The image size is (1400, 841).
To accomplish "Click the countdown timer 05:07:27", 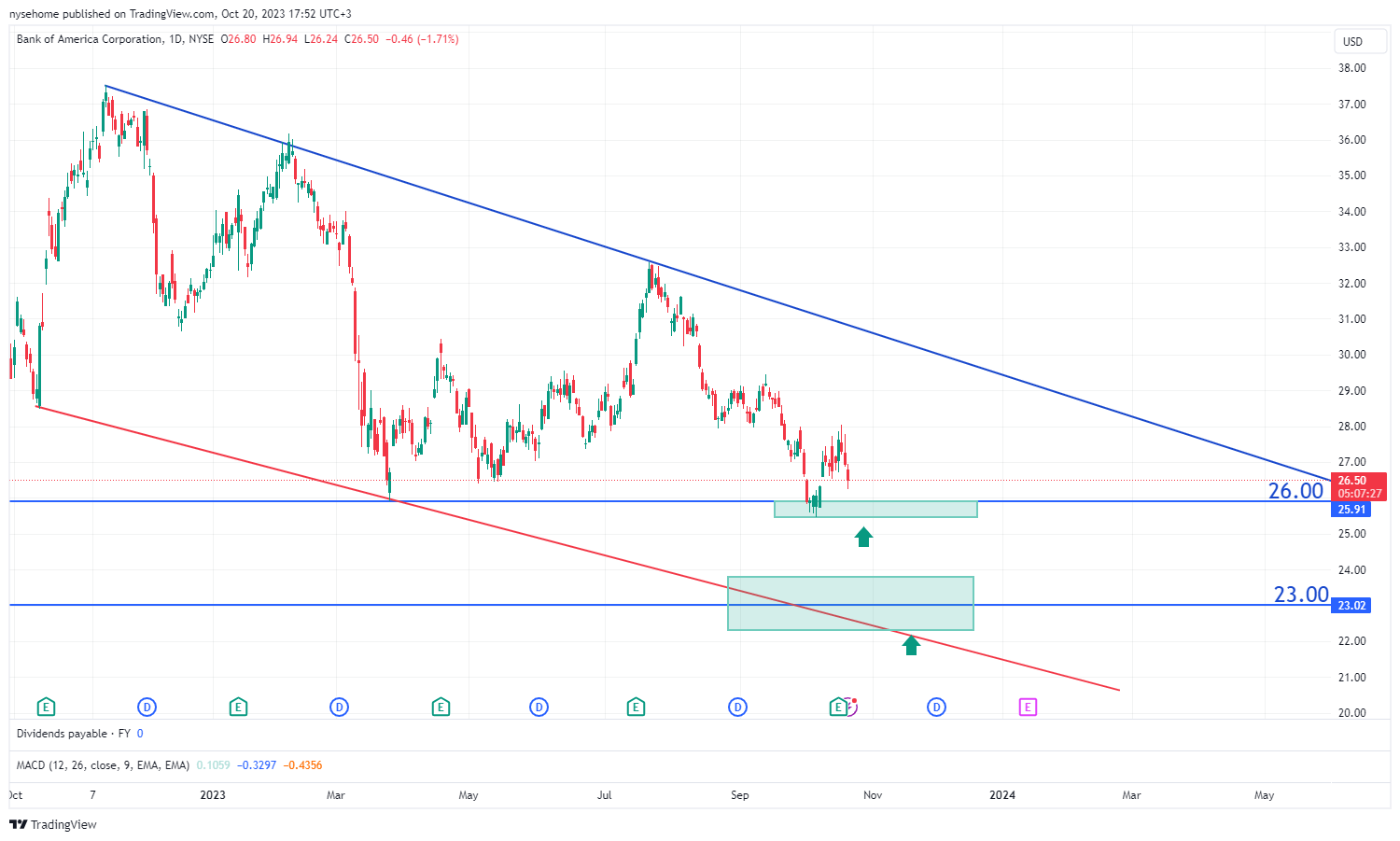I will pyautogui.click(x=1359, y=494).
